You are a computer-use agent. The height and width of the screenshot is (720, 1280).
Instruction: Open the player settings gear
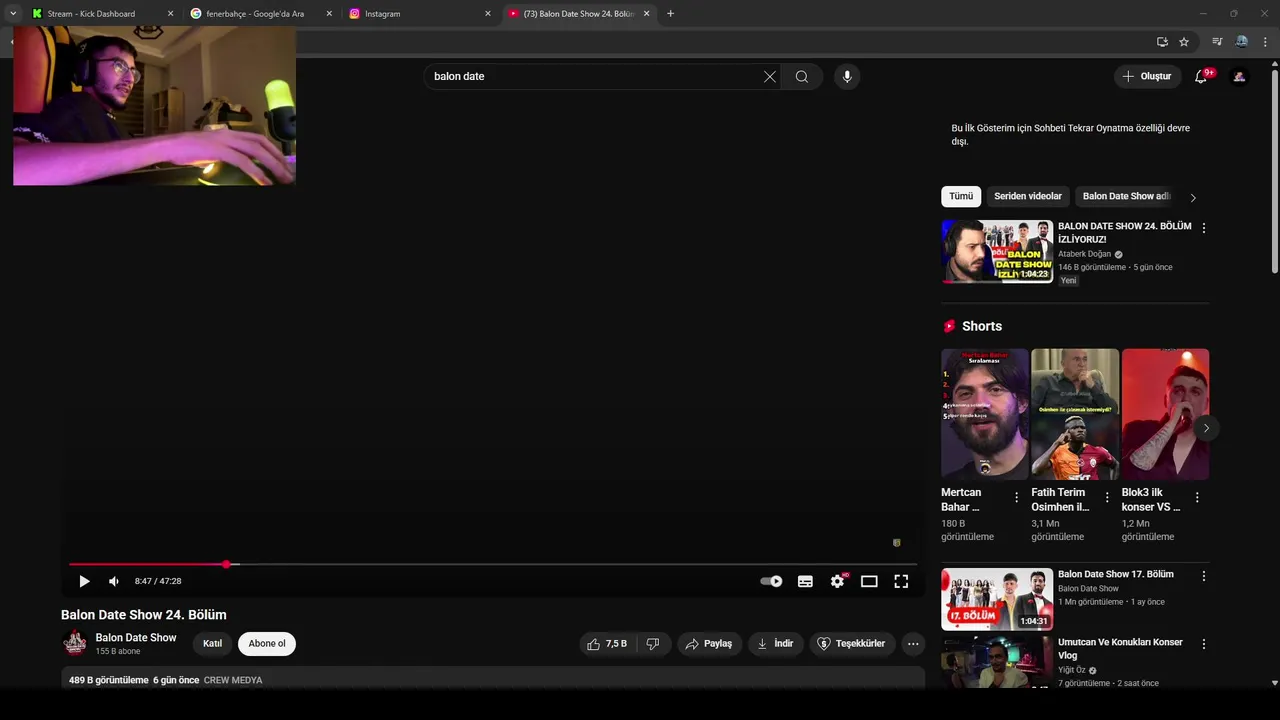point(837,581)
